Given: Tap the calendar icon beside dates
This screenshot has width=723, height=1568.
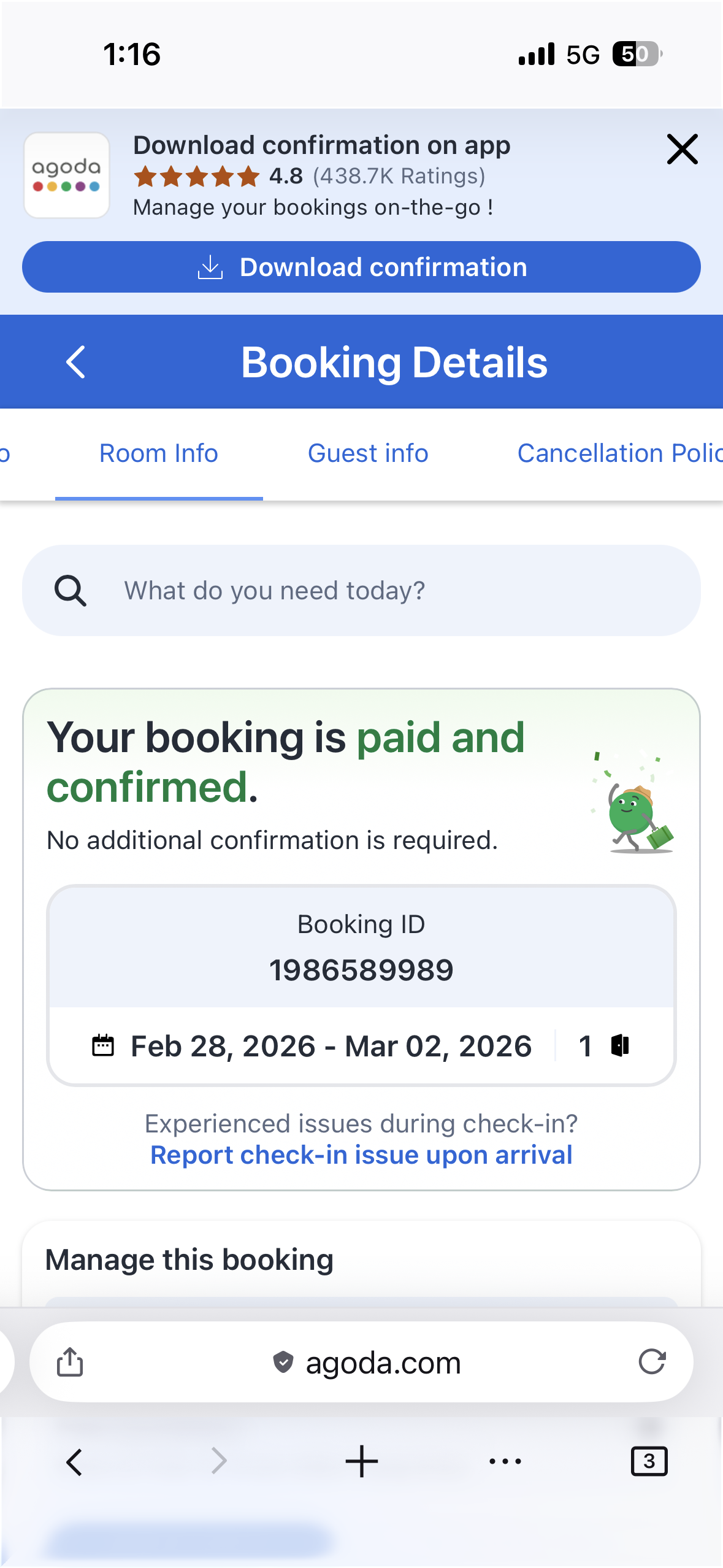Looking at the screenshot, I should (x=103, y=1045).
